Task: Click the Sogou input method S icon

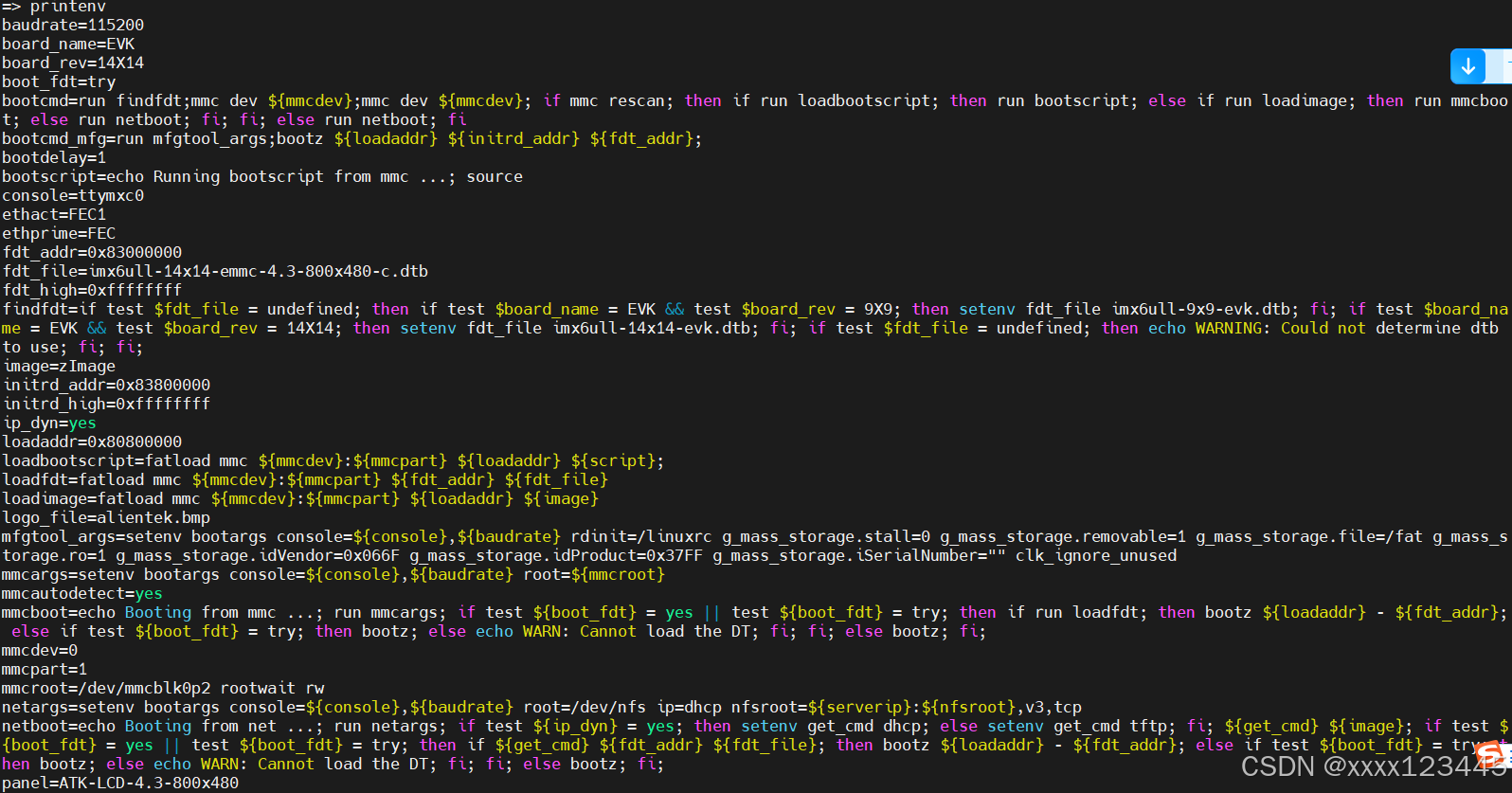Action: 1491,755
